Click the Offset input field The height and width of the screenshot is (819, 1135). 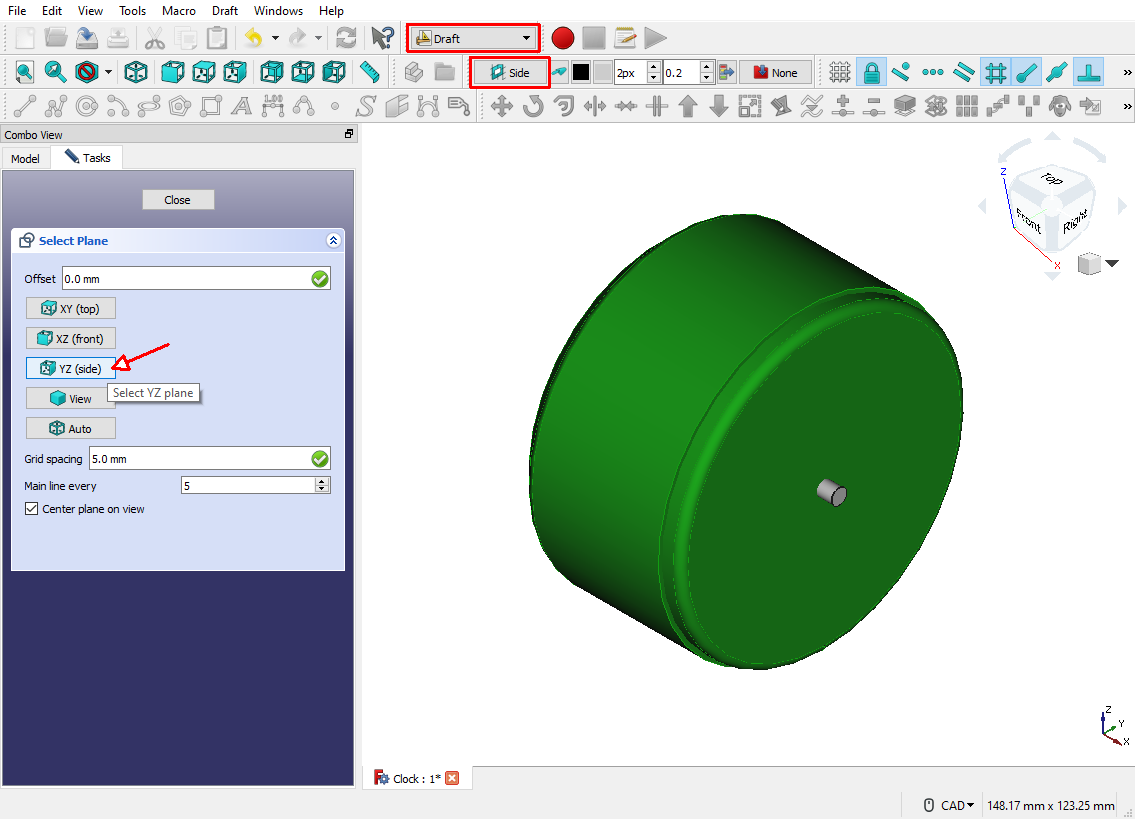tap(196, 279)
